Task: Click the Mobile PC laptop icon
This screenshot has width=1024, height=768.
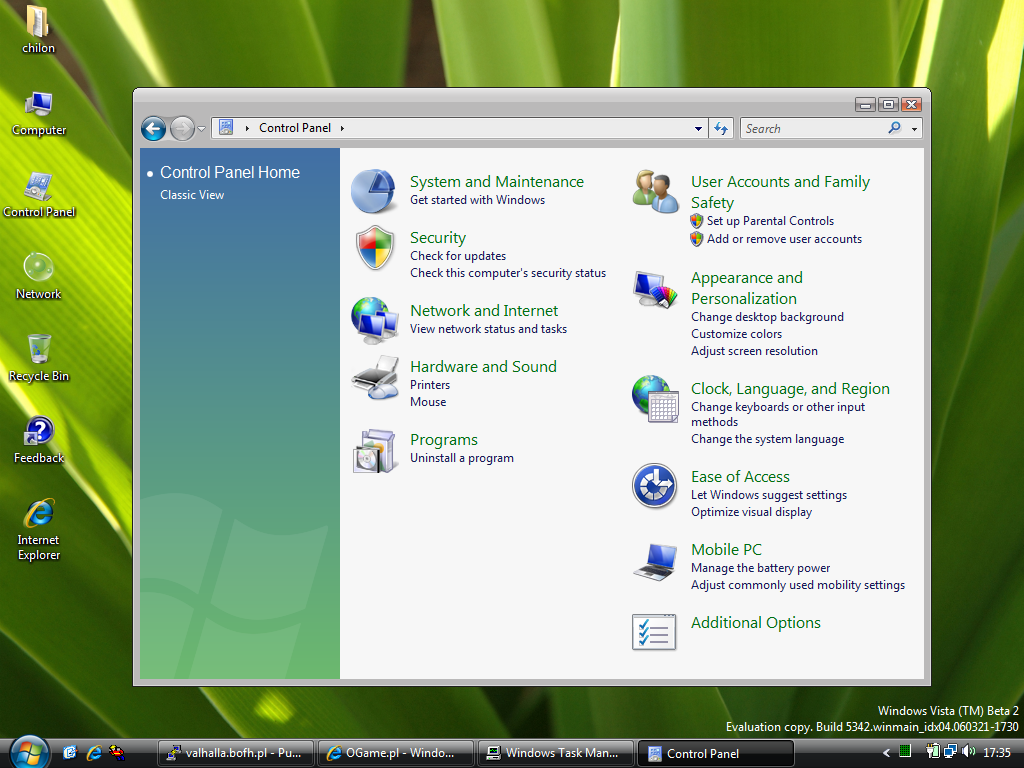Action: (655, 561)
